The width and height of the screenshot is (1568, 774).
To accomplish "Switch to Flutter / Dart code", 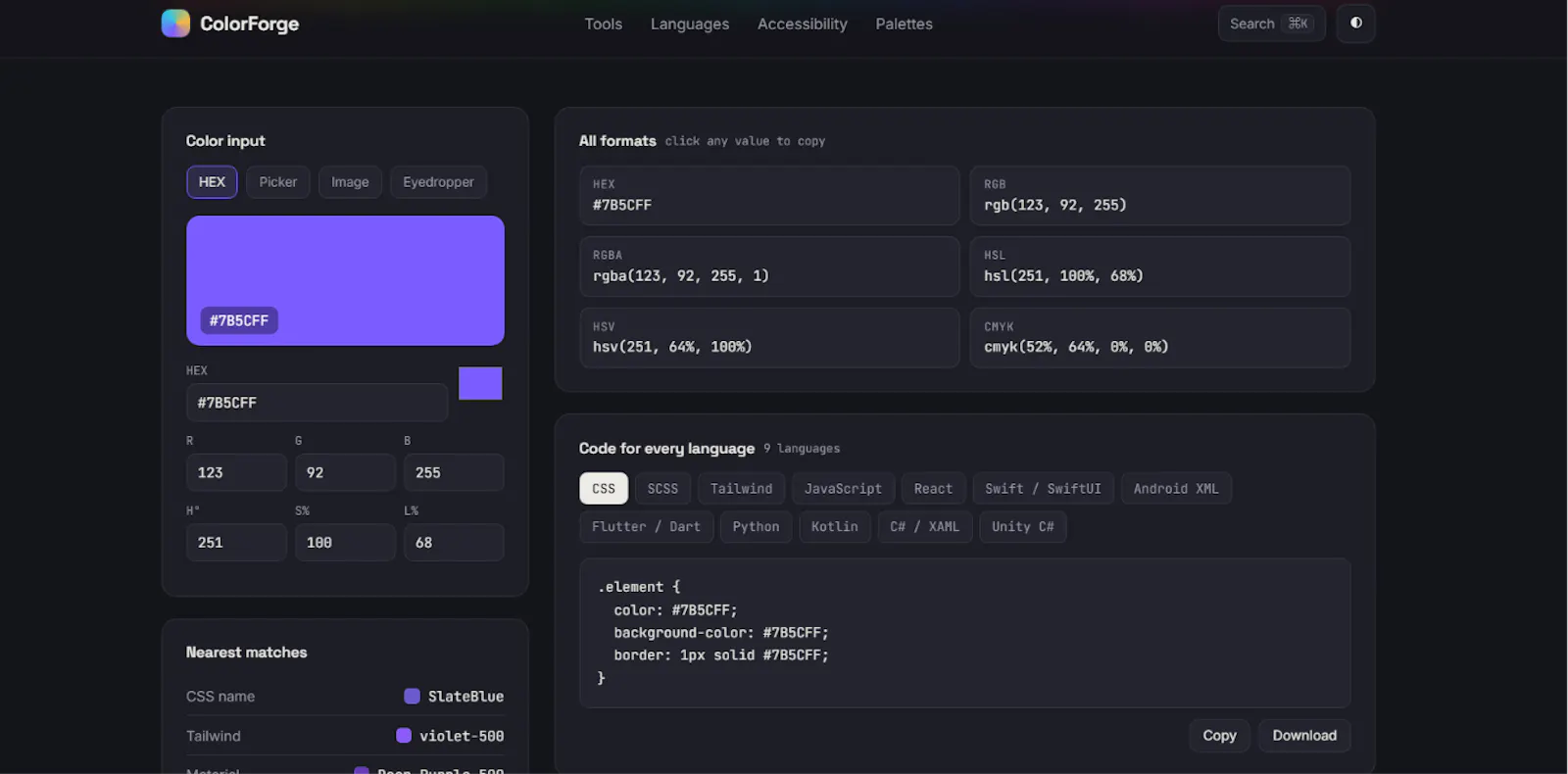I will tap(646, 527).
